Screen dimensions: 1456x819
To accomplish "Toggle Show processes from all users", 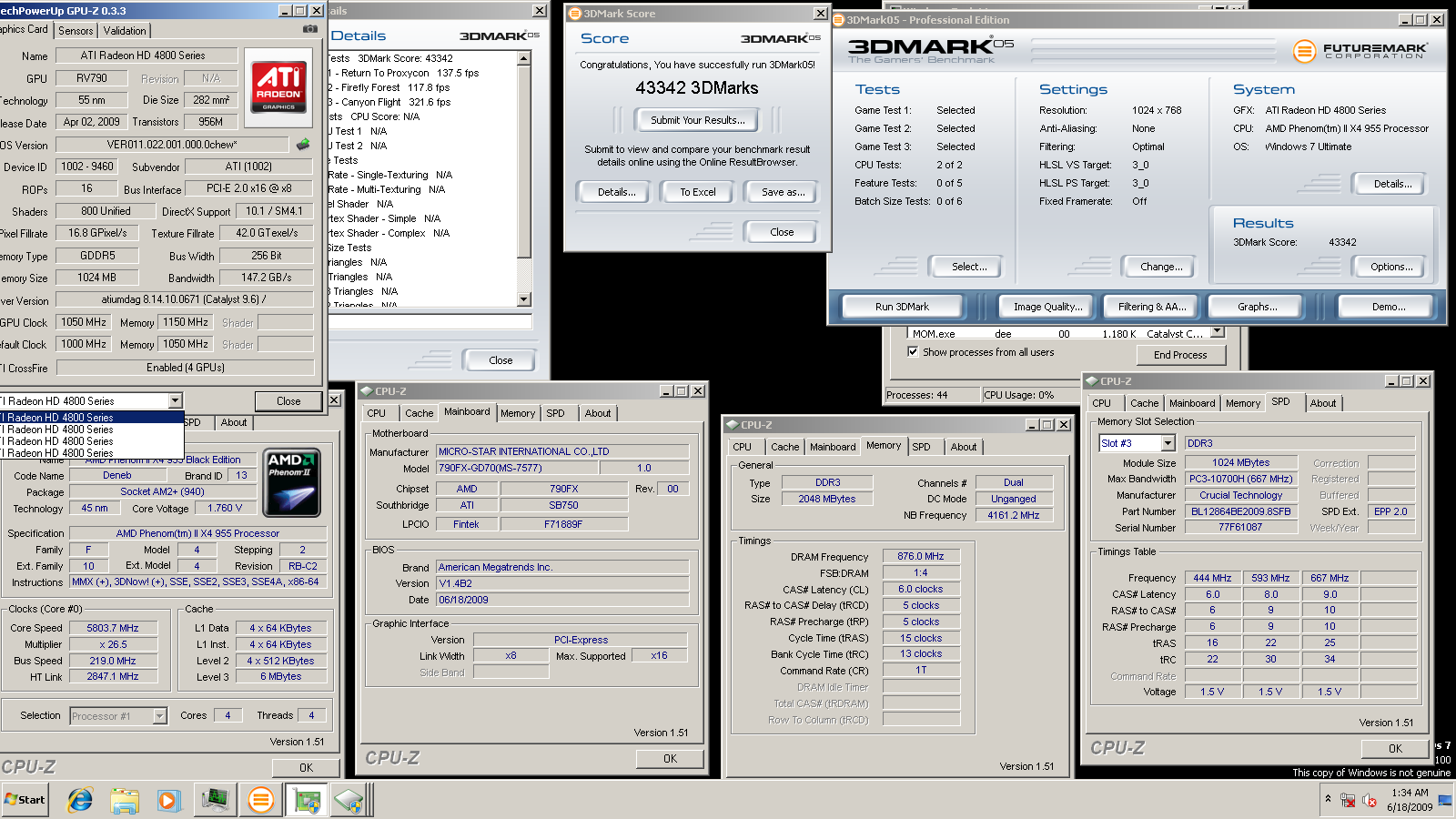I will [913, 352].
